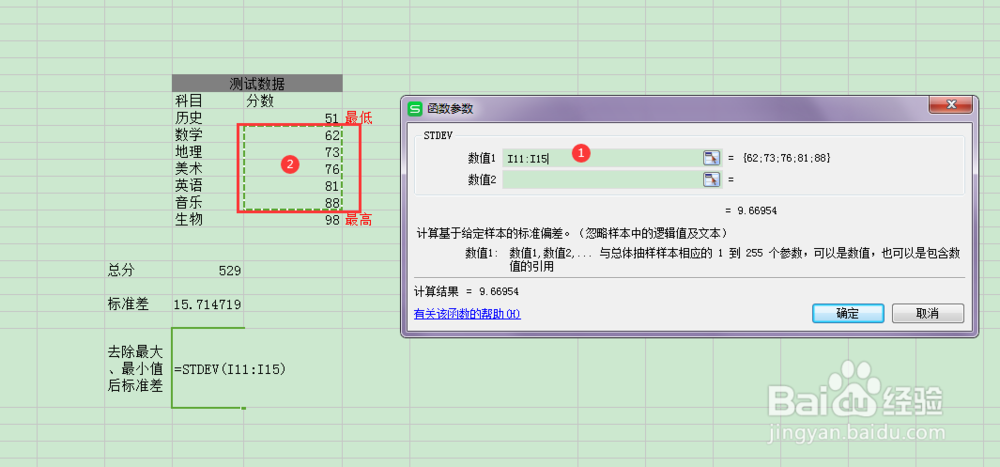
Task: Select the 音乐 cell
Action: point(208,202)
